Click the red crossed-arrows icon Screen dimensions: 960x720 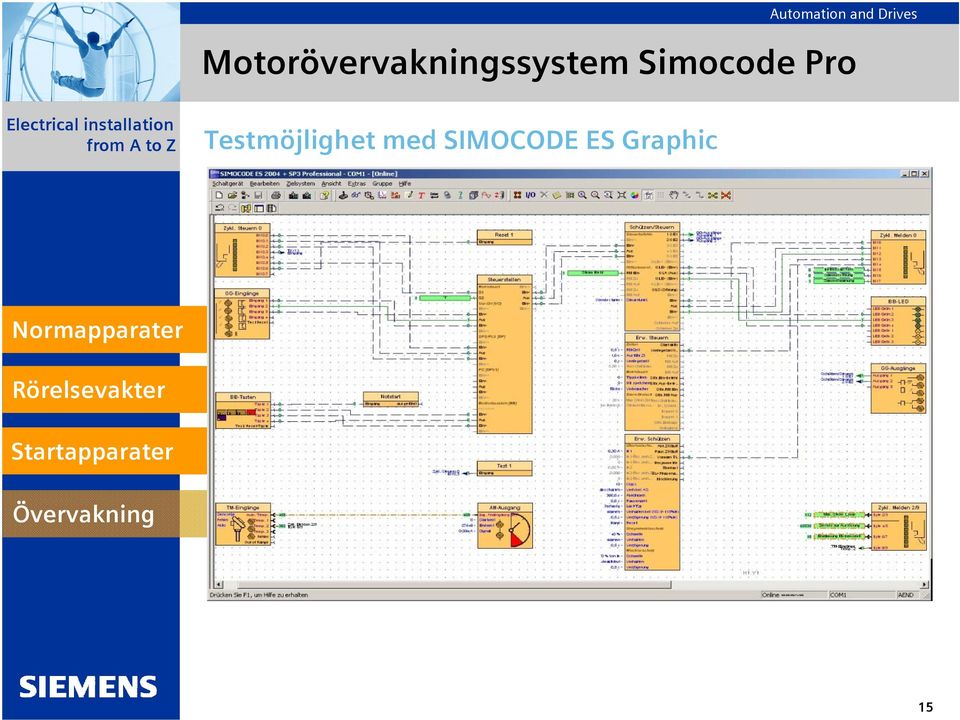[x=726, y=195]
